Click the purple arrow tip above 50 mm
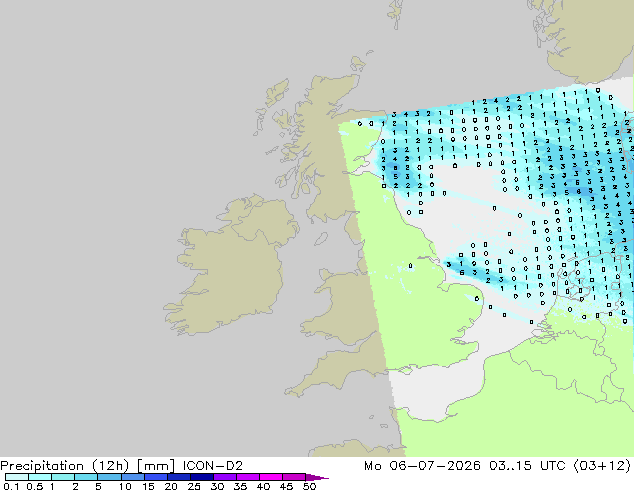The height and width of the screenshot is (490, 634). tap(317, 477)
